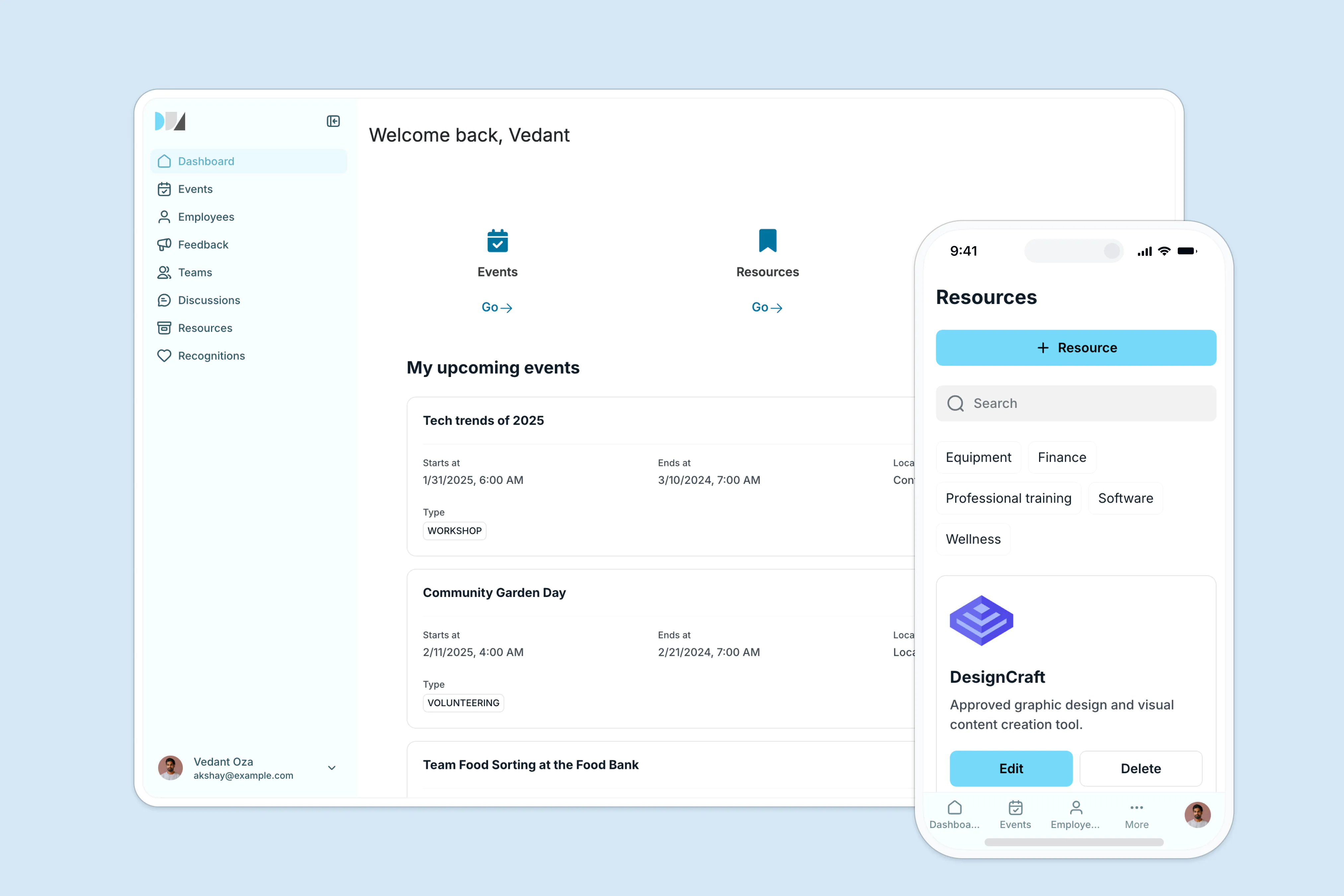1344x896 pixels.
Task: Open Feedback via its megaphone icon
Action: 164,245
